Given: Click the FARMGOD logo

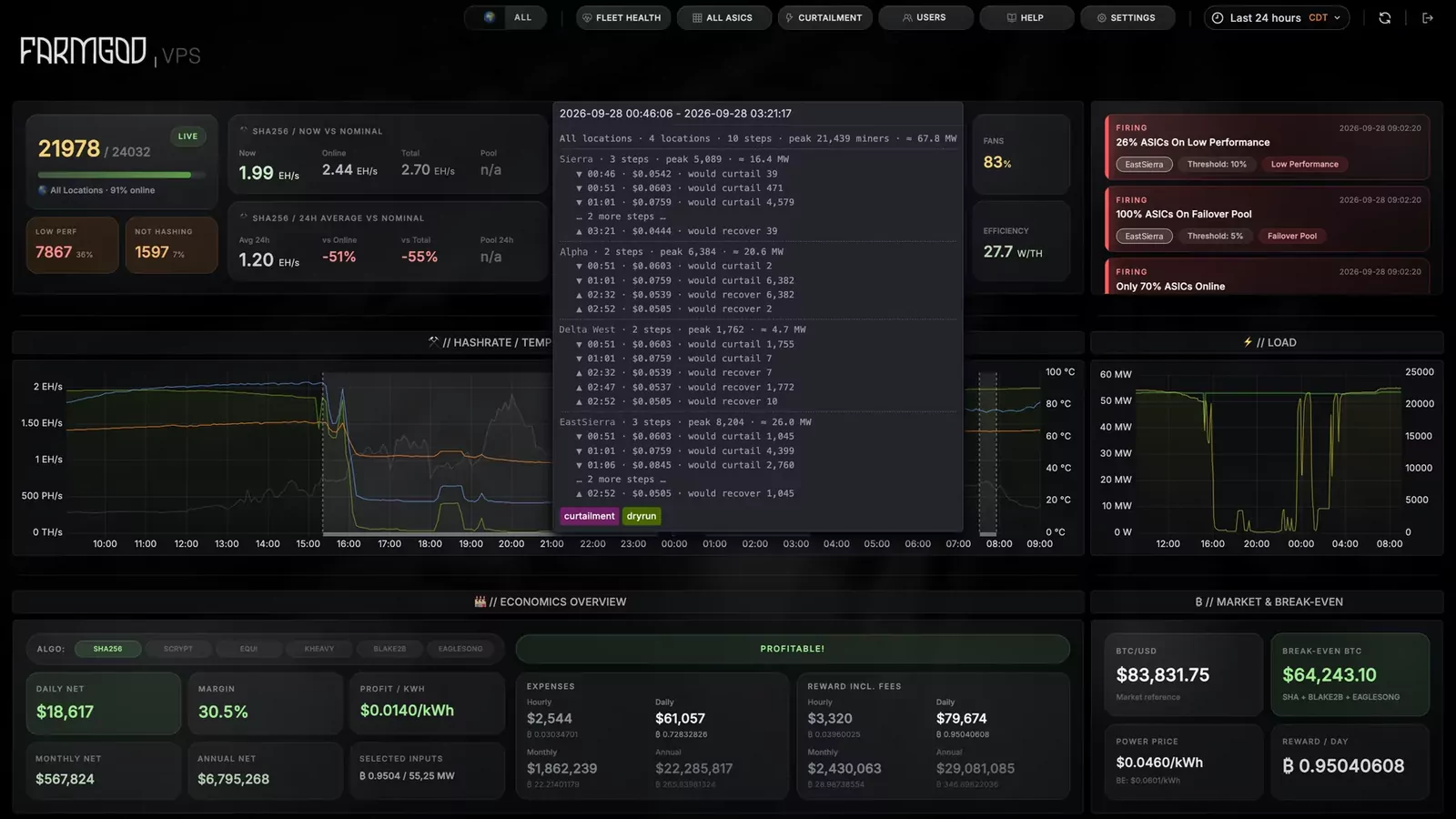Looking at the screenshot, I should [83, 52].
